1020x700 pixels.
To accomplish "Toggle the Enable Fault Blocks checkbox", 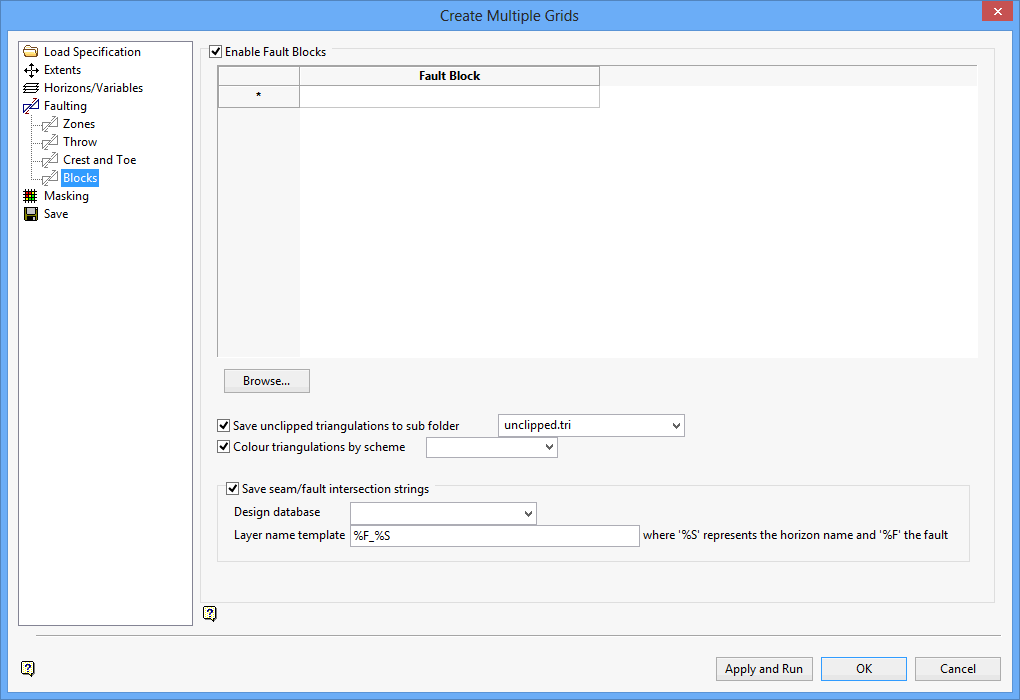I will point(216,51).
